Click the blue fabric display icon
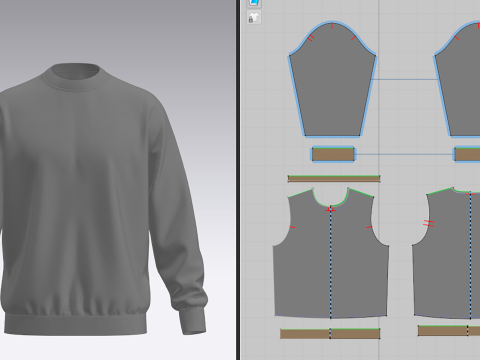The width and height of the screenshot is (480, 360). coord(254,3)
